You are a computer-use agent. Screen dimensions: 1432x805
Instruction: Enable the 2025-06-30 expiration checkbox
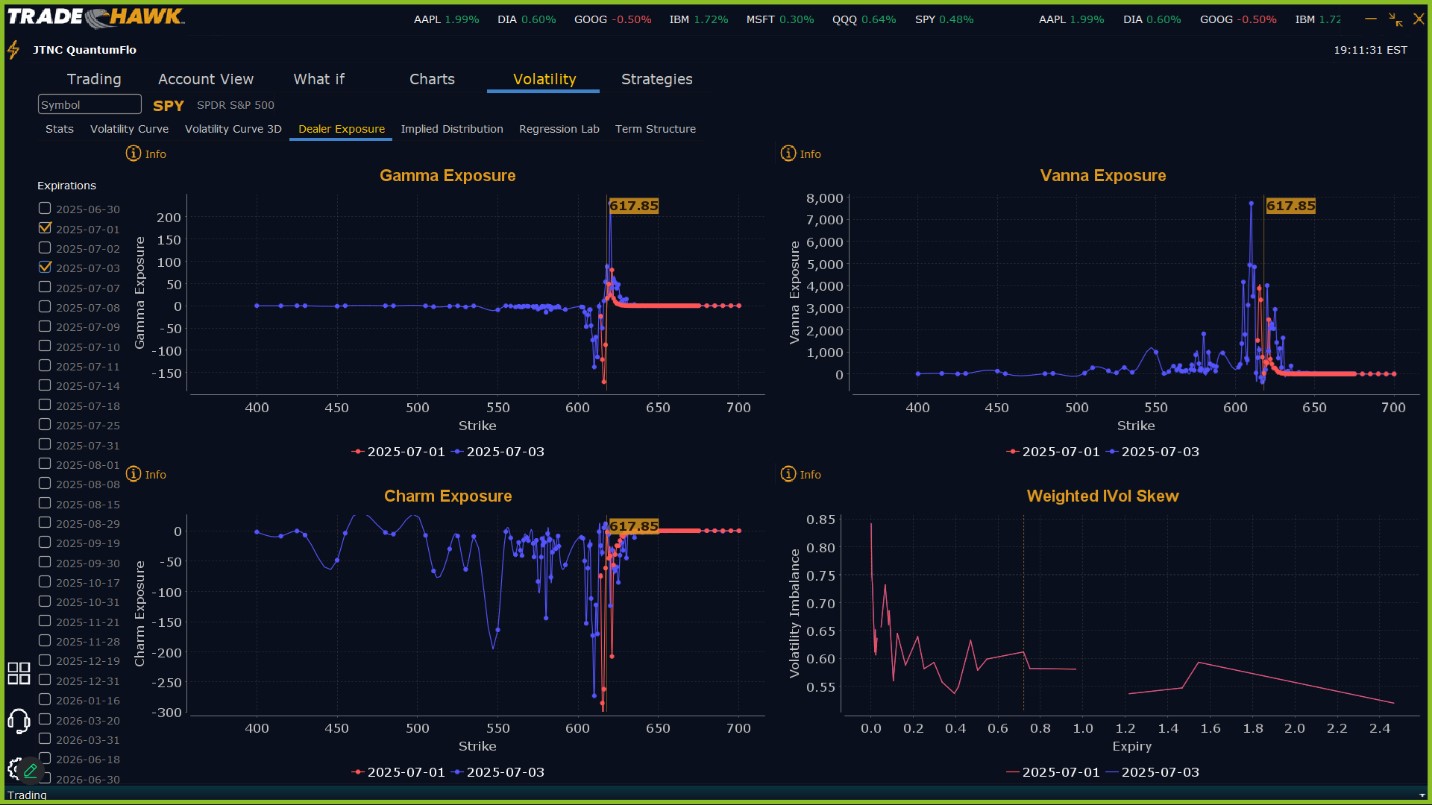point(45,208)
